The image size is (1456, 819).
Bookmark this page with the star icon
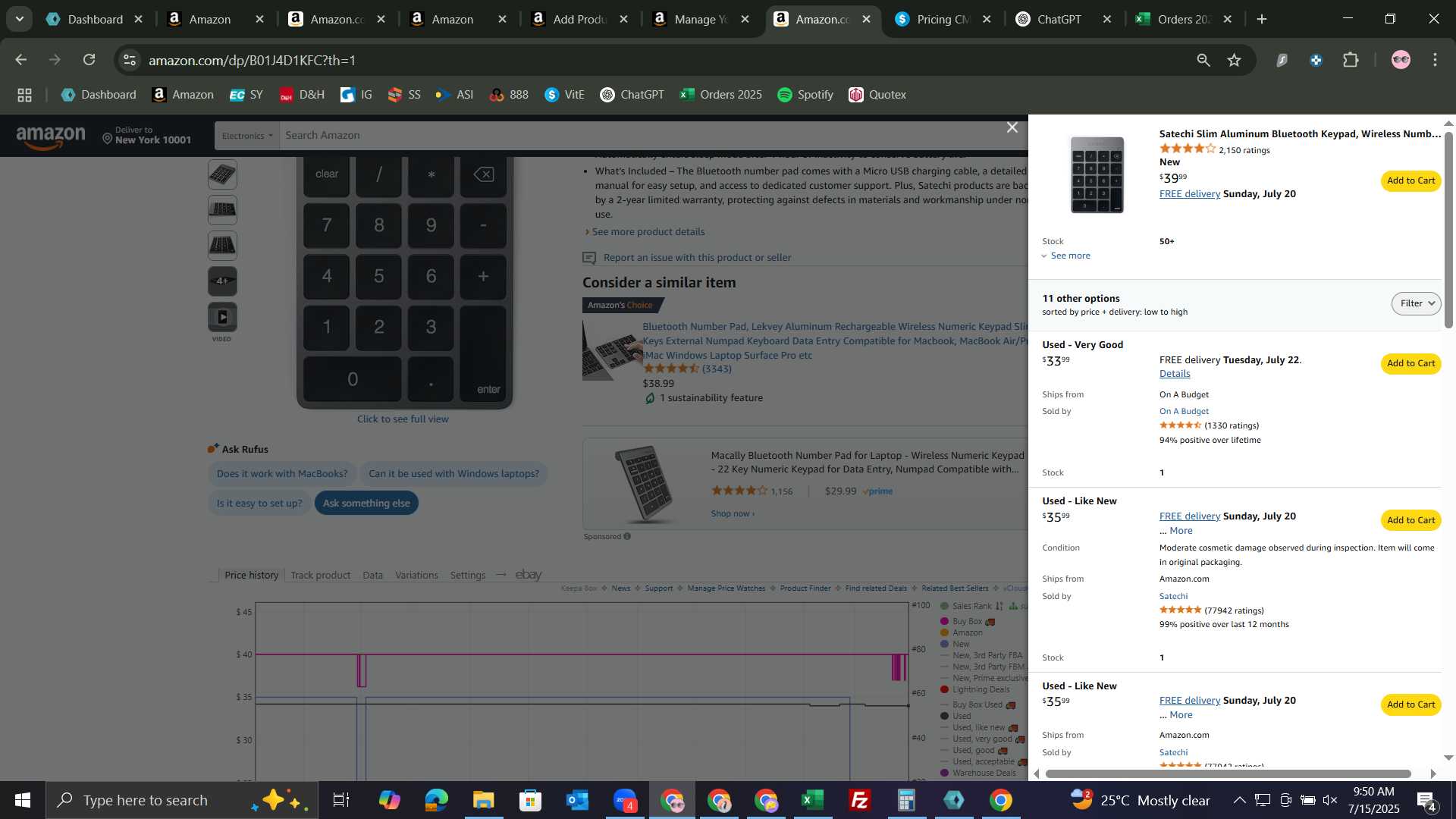[1235, 60]
